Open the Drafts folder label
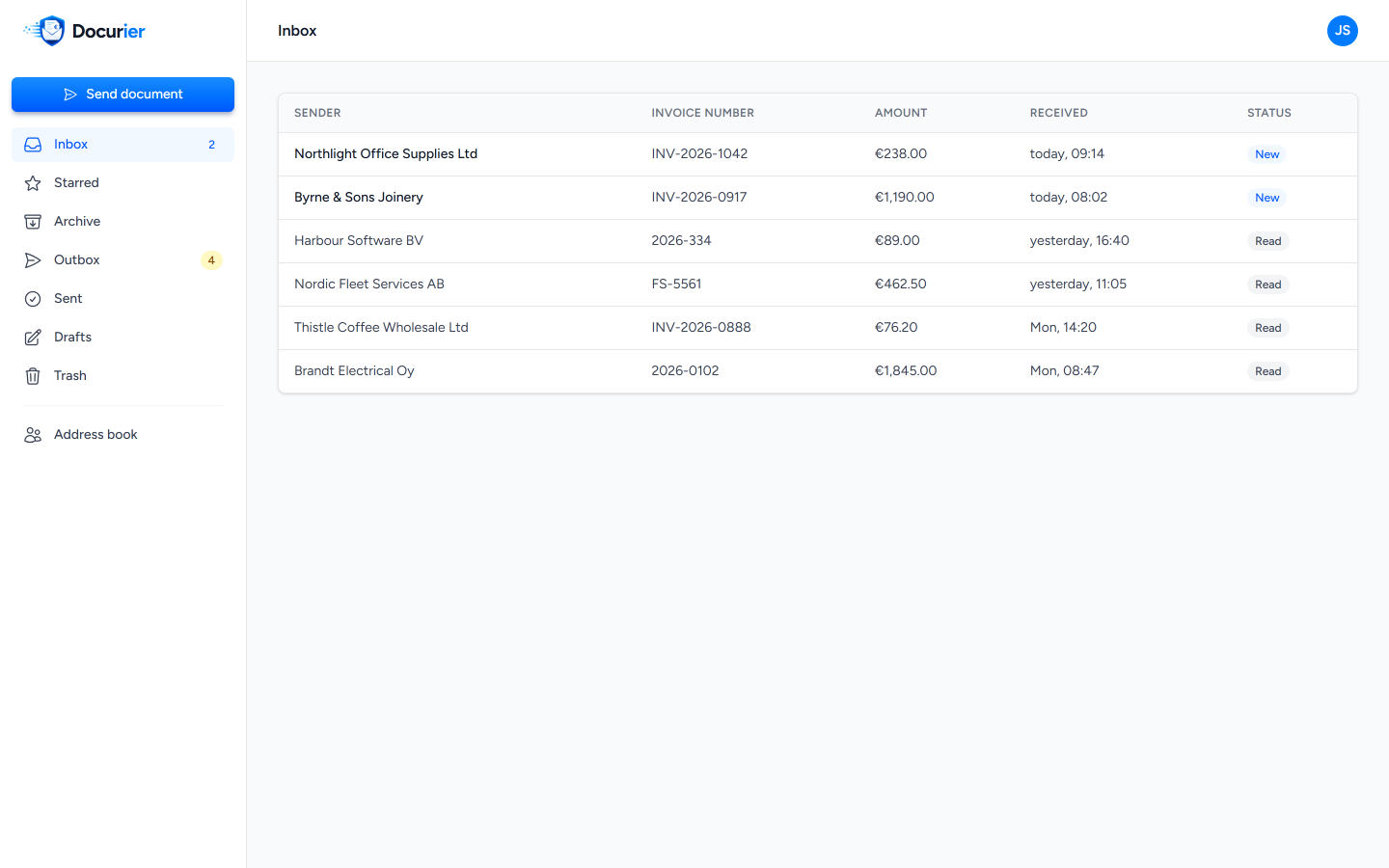The image size is (1389, 868). click(x=72, y=338)
